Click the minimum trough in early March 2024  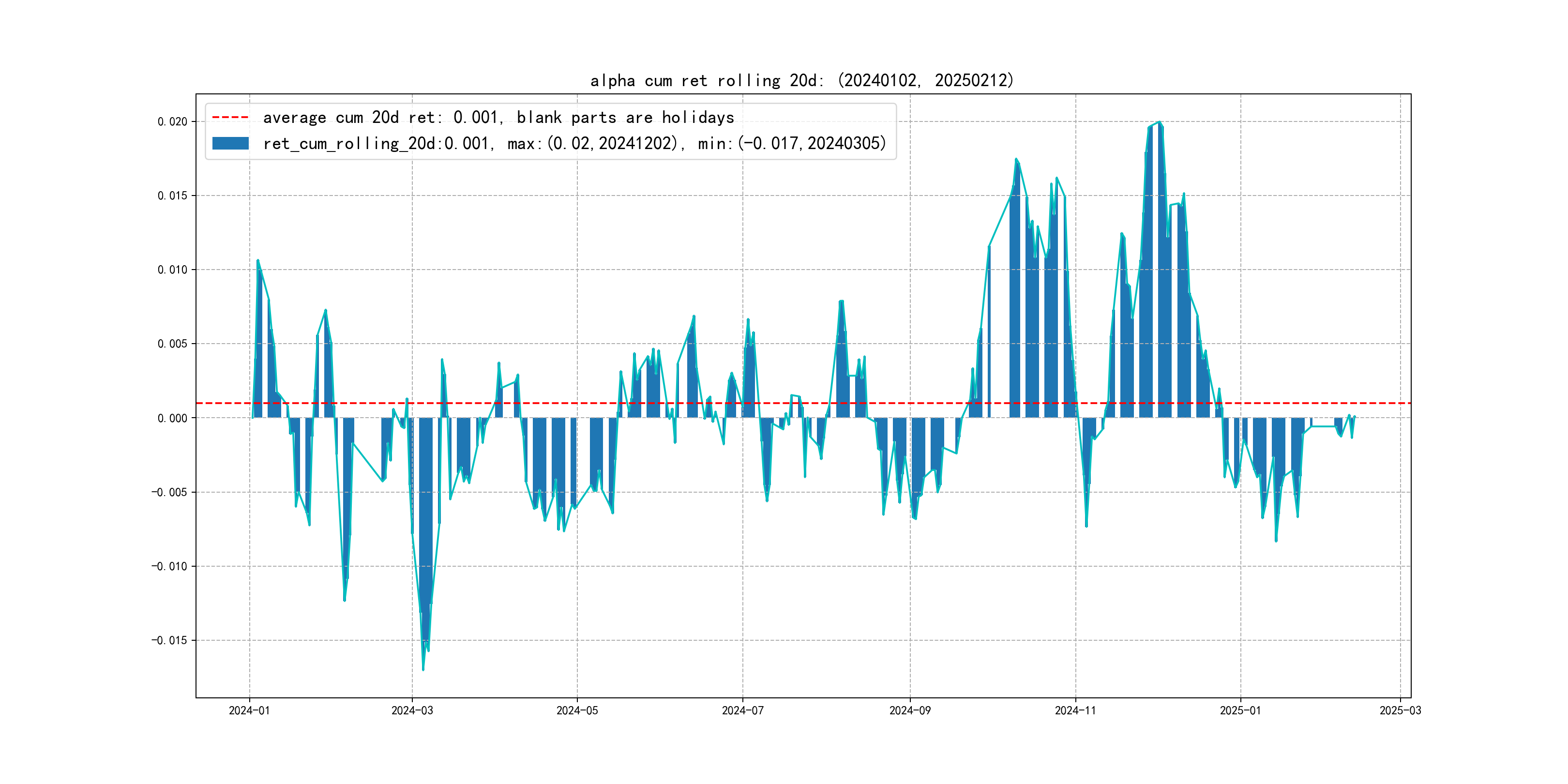(423, 669)
